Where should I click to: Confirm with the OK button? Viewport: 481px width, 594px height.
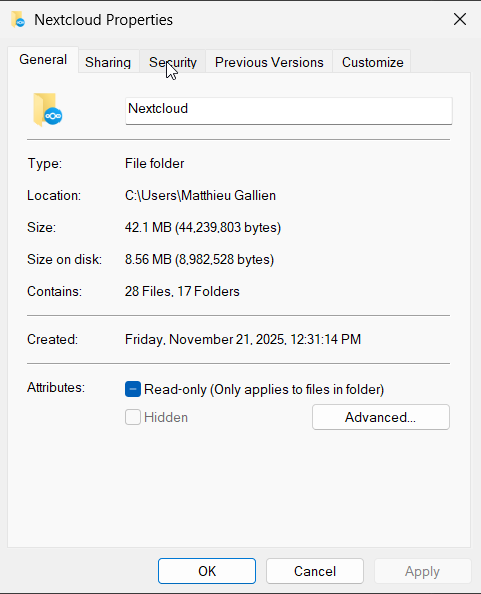(207, 571)
